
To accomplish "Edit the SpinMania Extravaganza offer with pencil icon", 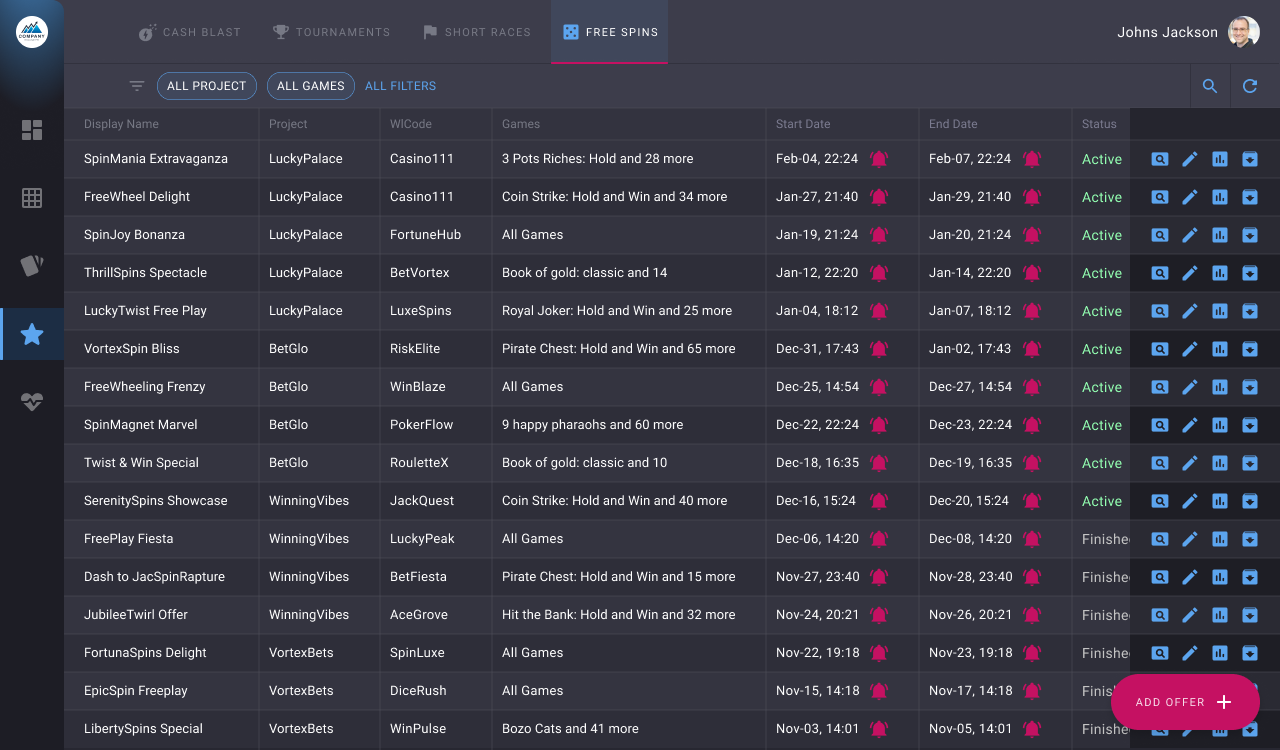I will pos(1190,159).
